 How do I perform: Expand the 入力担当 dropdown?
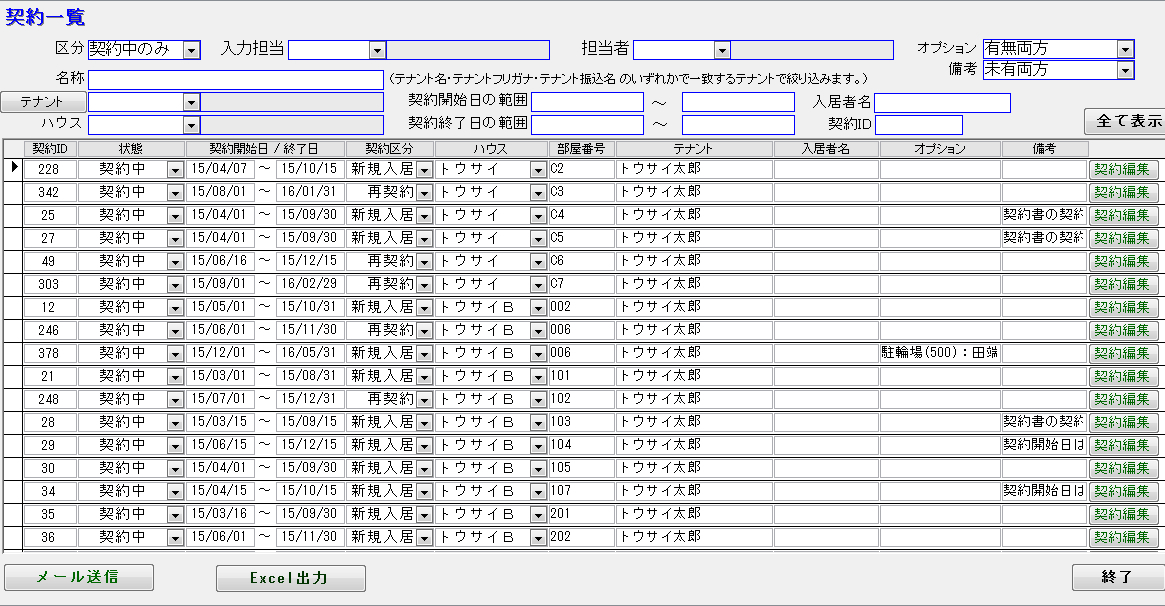(377, 50)
